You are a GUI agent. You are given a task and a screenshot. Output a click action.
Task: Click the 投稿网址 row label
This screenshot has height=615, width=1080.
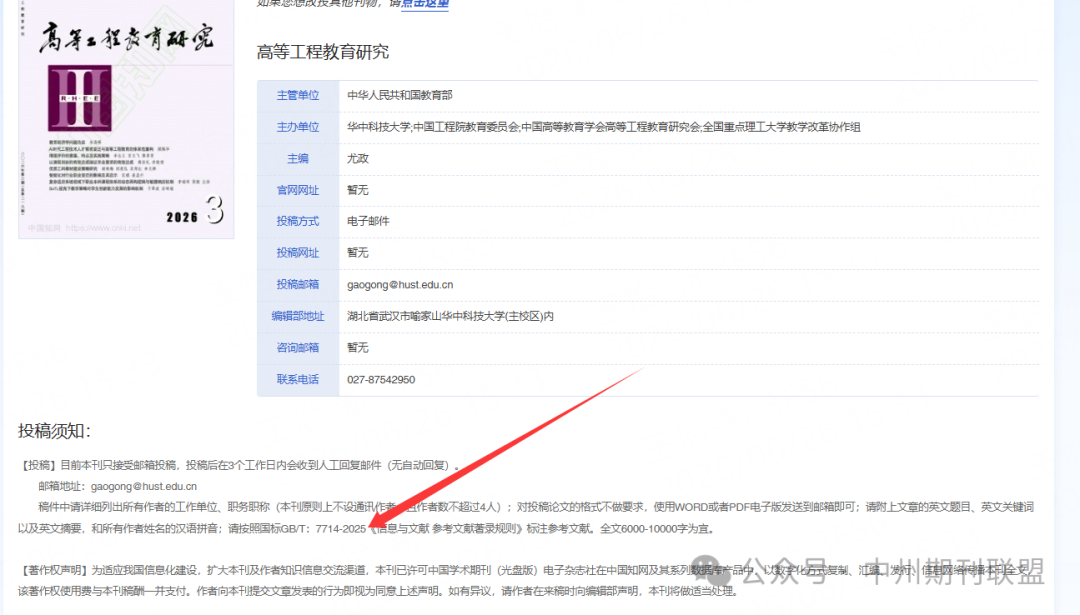point(298,253)
